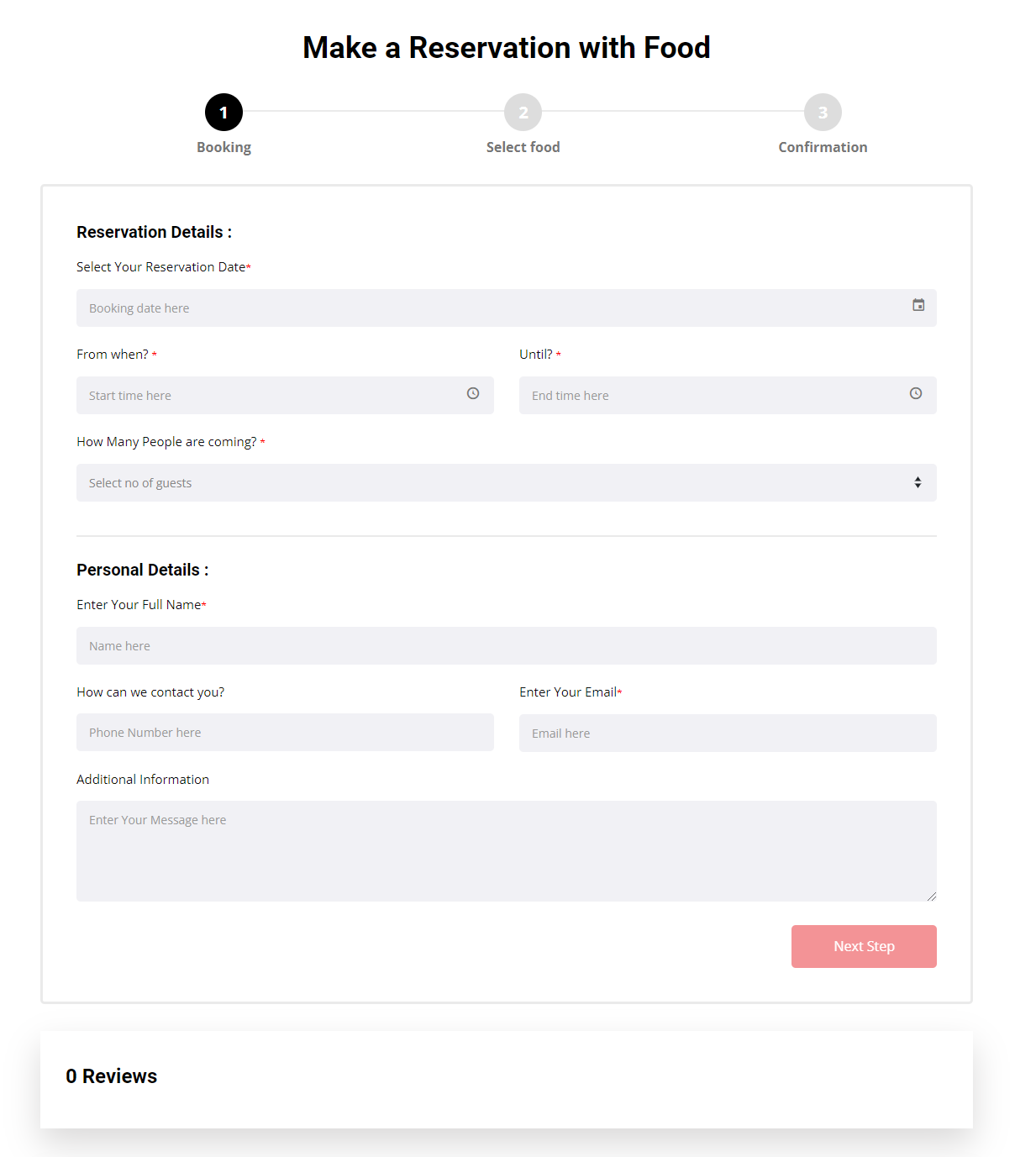This screenshot has width=1036, height=1157.
Task: Click the Phone Number here input field
Action: tap(285, 732)
